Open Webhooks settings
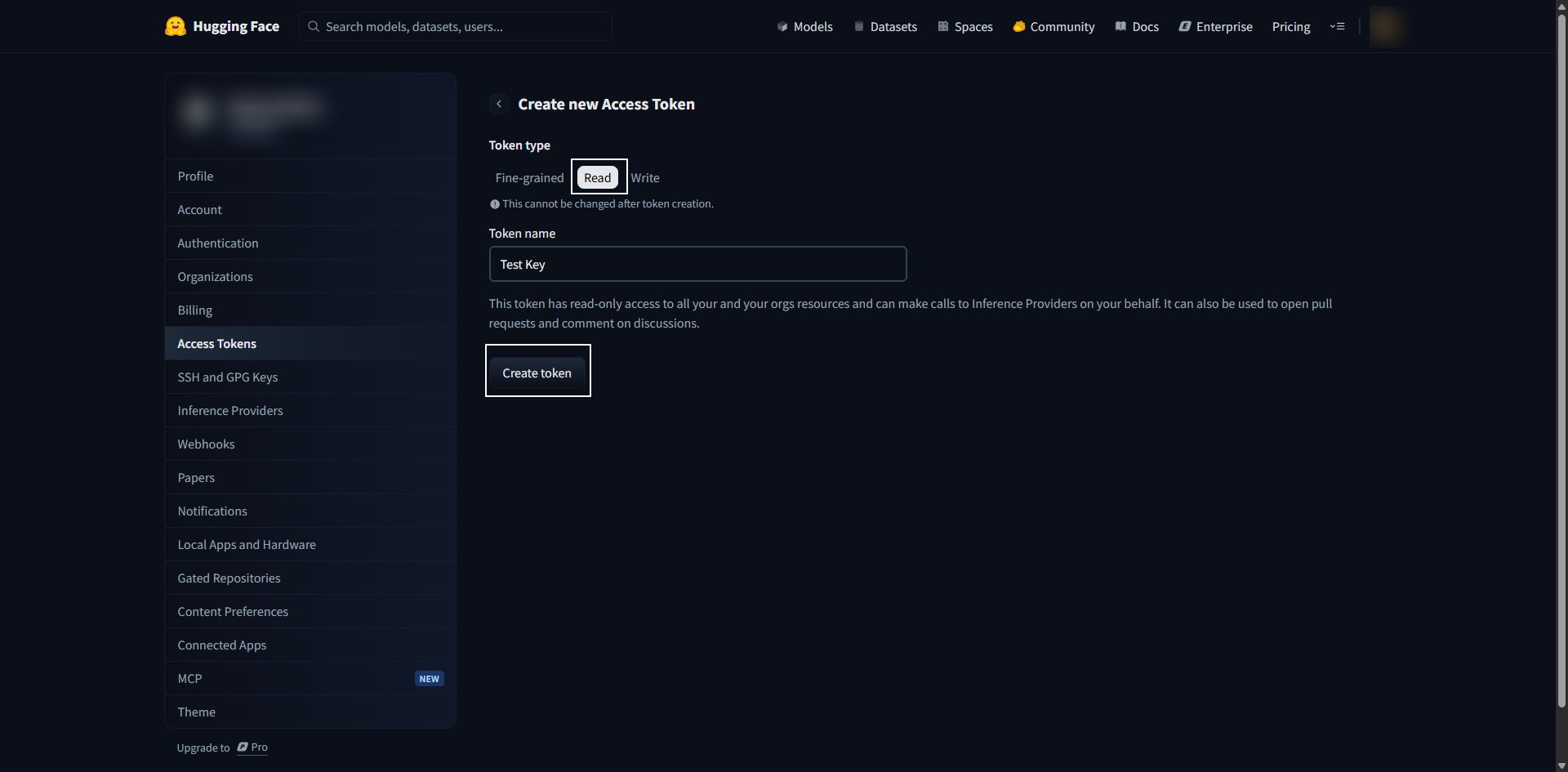This screenshot has height=772, width=1568. point(310,444)
